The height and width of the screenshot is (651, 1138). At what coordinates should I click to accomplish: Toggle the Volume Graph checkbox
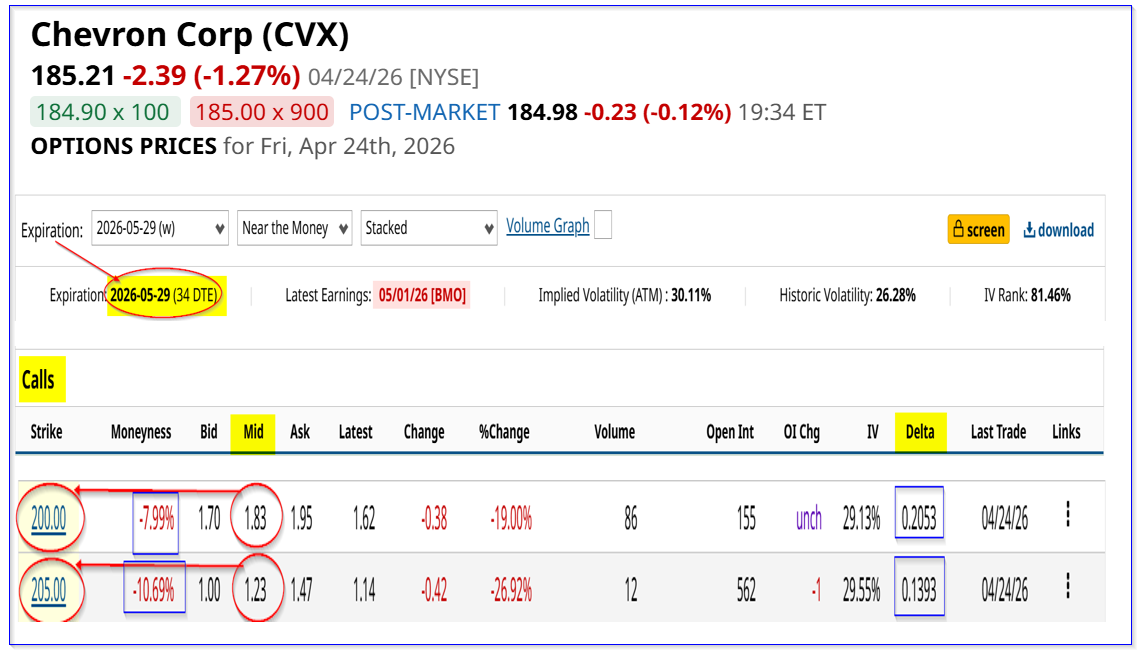pos(602,226)
